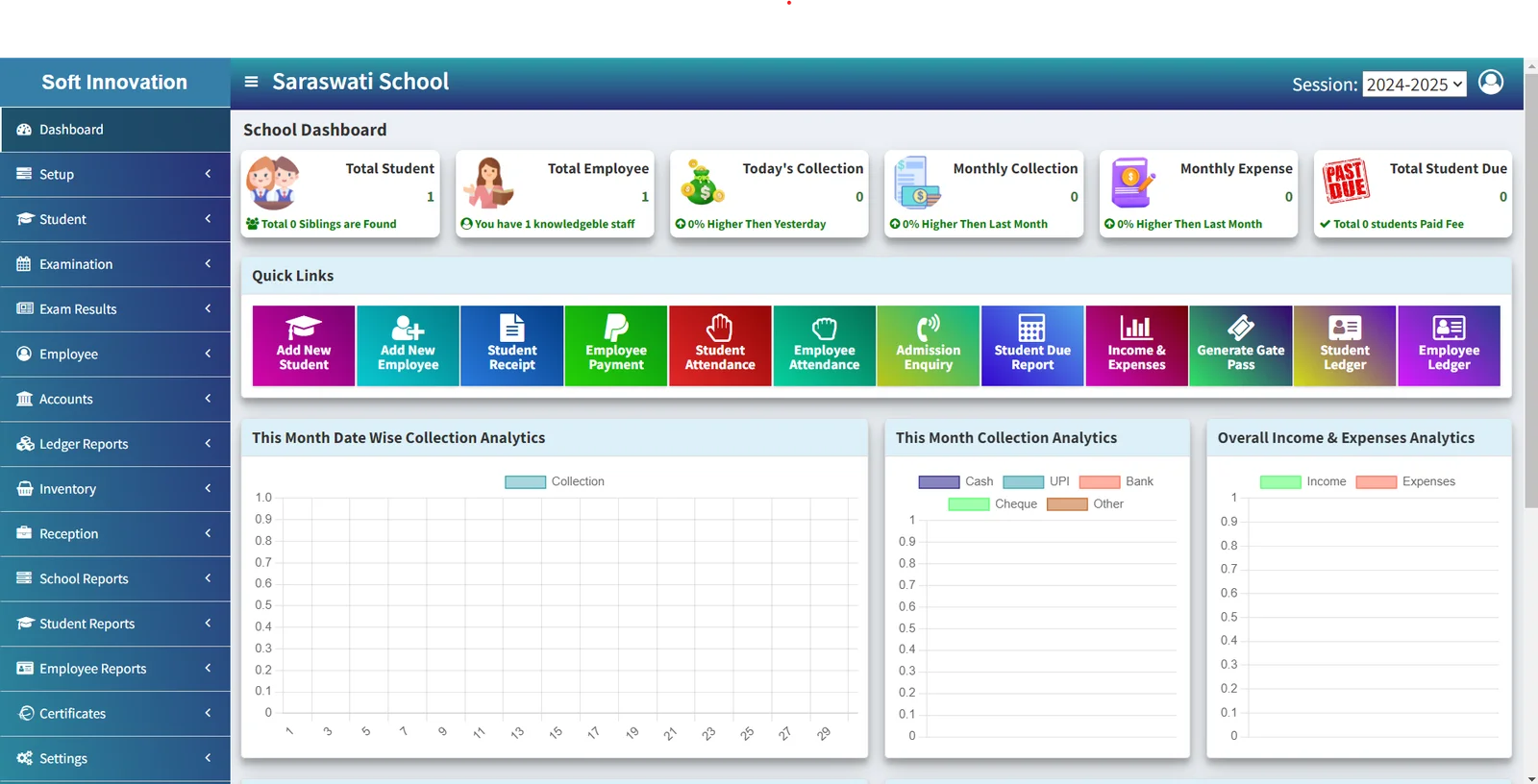Expand the School Reports menu chevron
Screen dimensions: 1538x784
pyautogui.click(x=208, y=577)
